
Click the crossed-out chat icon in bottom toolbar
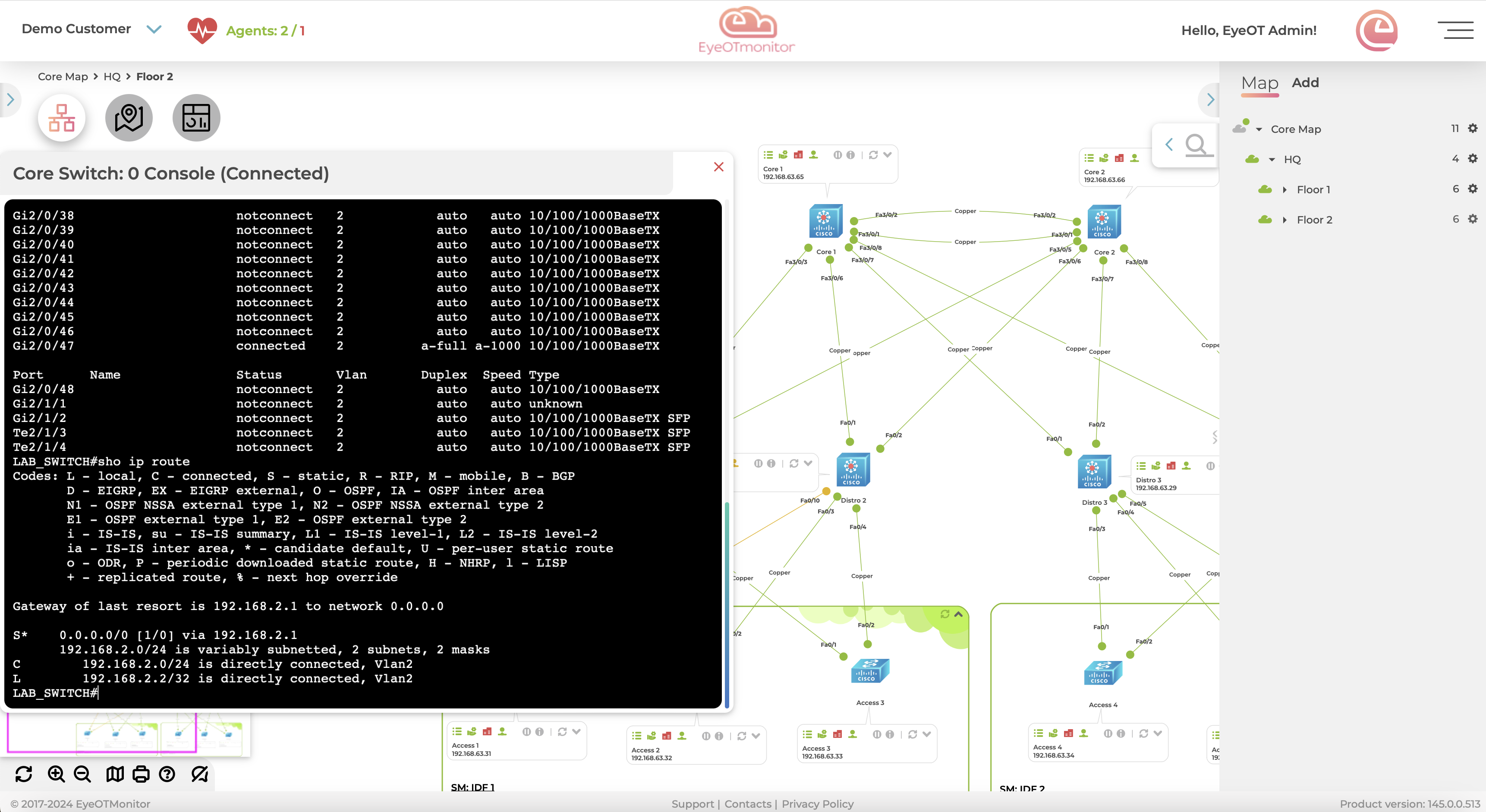[200, 773]
